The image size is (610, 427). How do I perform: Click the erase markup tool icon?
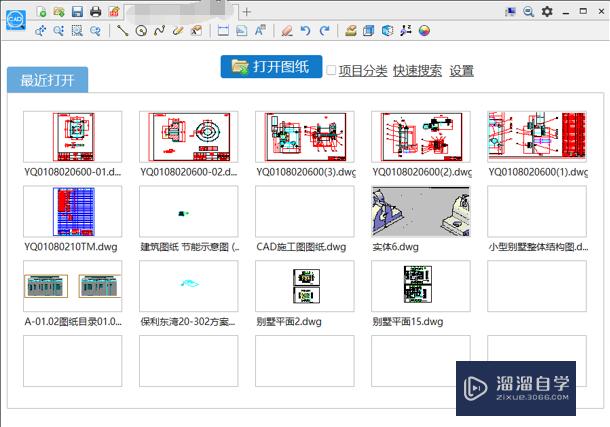[x=196, y=31]
